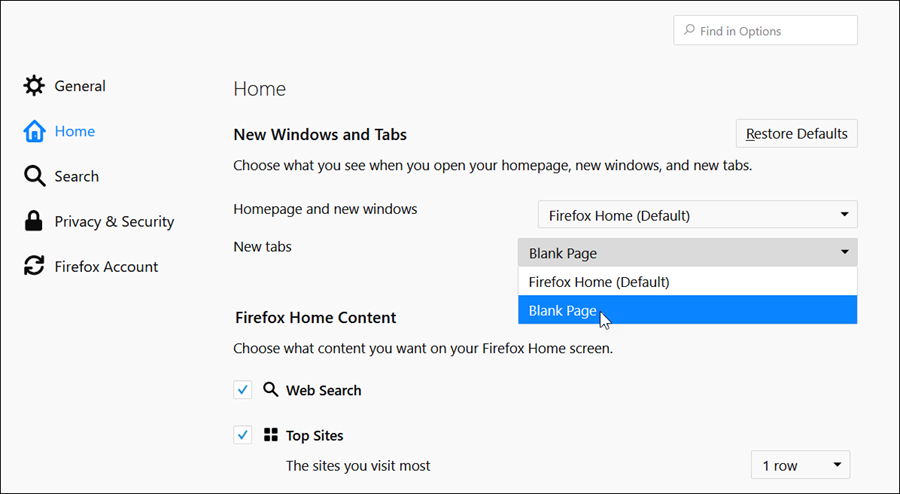Click the sidebar Search magnifier icon
900x494 pixels.
34,176
